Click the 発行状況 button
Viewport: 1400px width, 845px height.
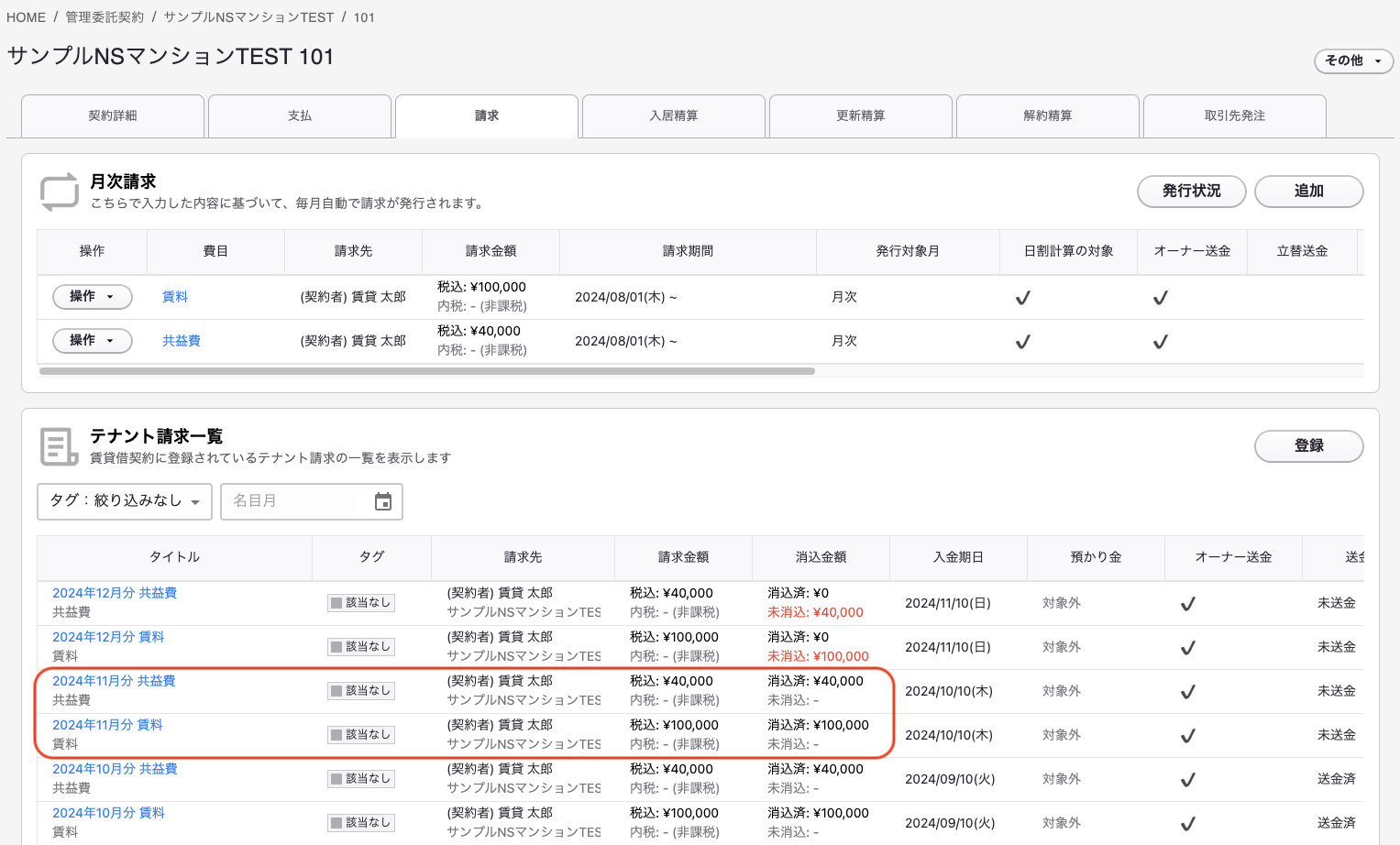tap(1192, 192)
